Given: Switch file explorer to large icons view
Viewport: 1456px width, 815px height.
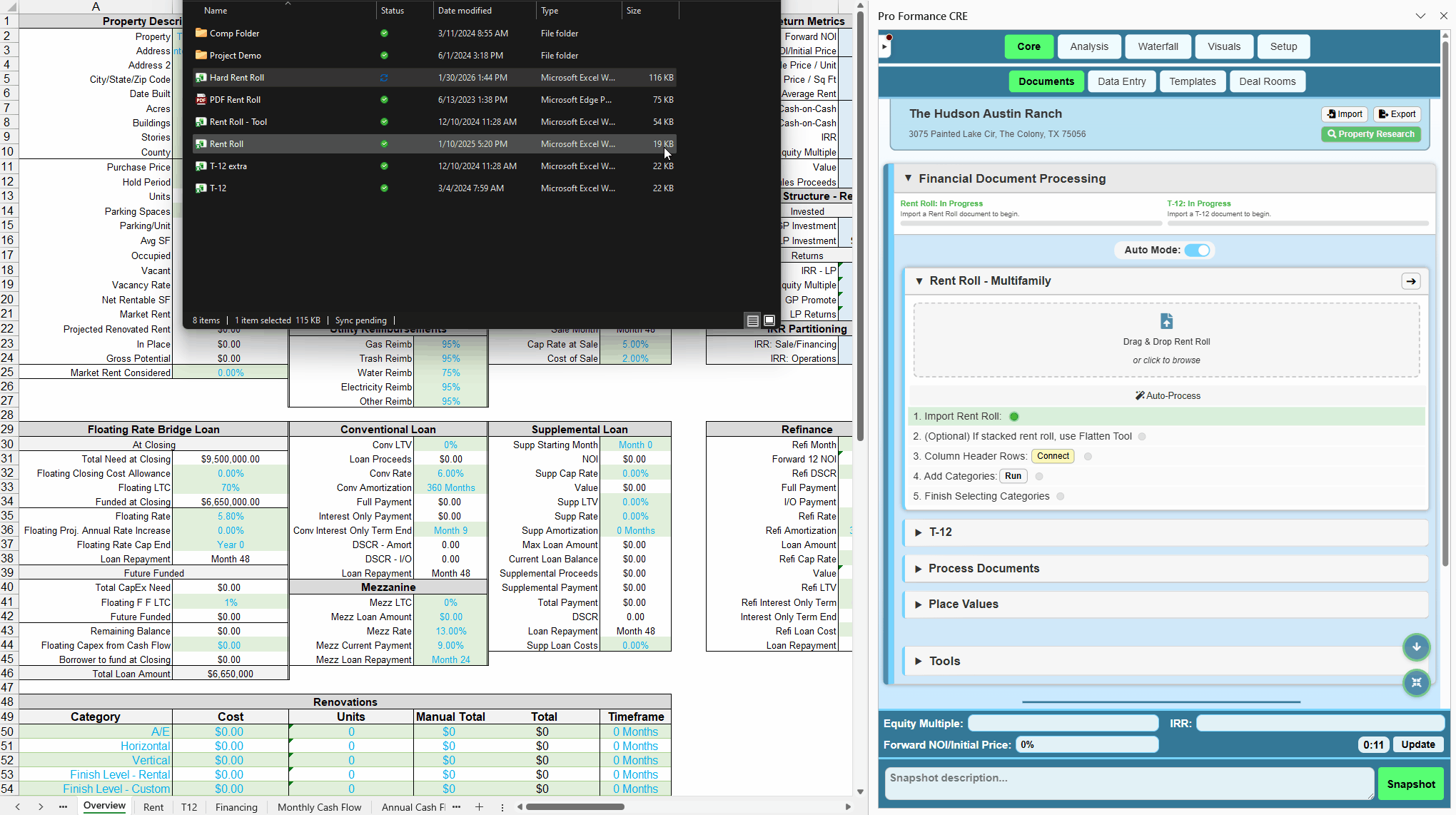Looking at the screenshot, I should pyautogui.click(x=769, y=320).
